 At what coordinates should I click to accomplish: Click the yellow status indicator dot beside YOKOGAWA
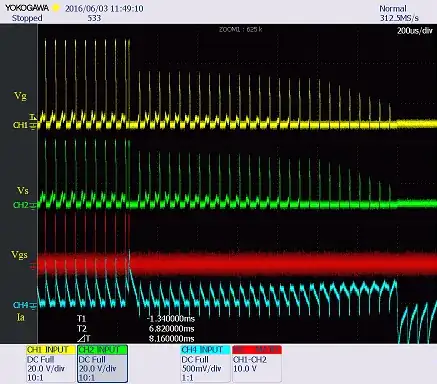(56, 8)
